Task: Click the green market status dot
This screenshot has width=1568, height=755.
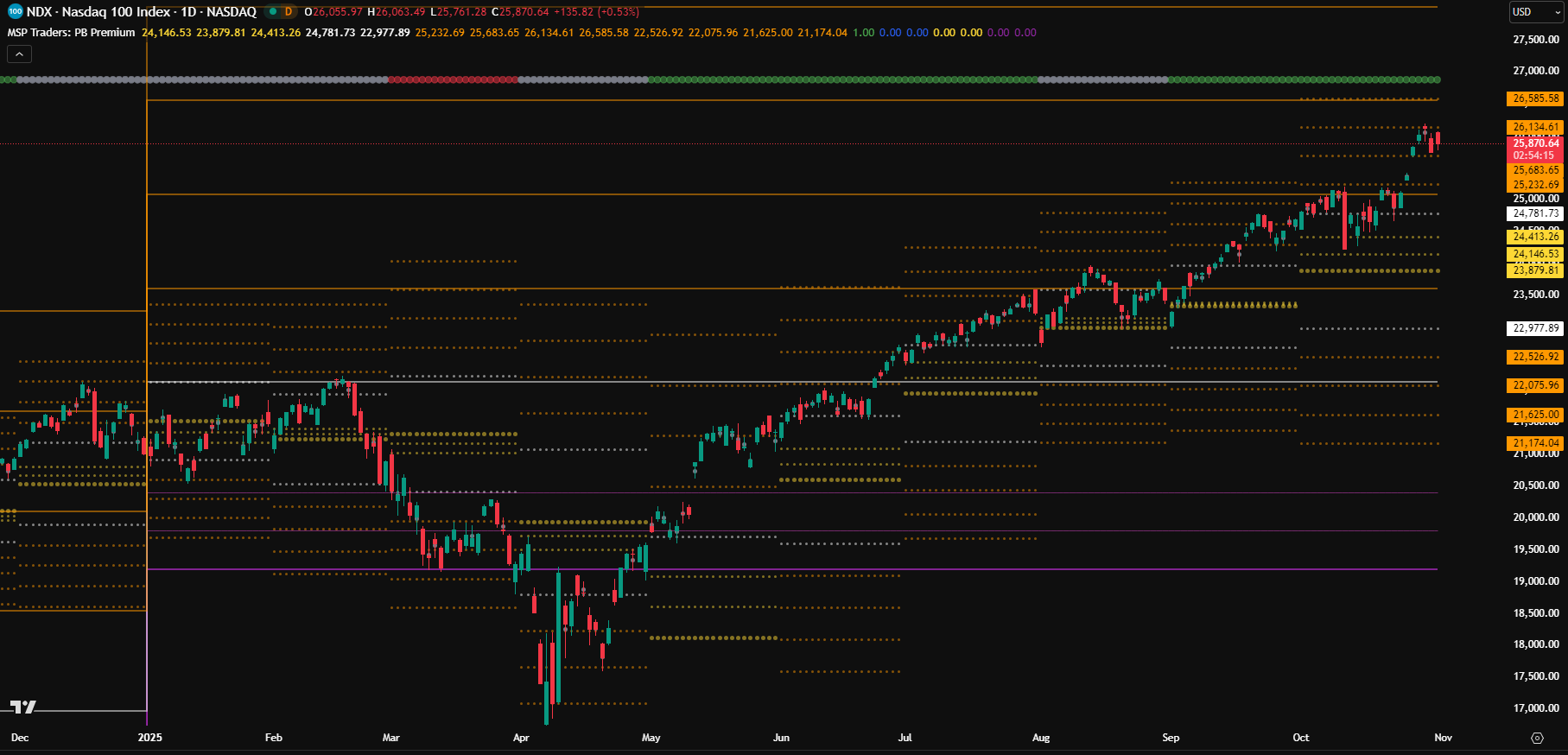Action: click(x=273, y=12)
